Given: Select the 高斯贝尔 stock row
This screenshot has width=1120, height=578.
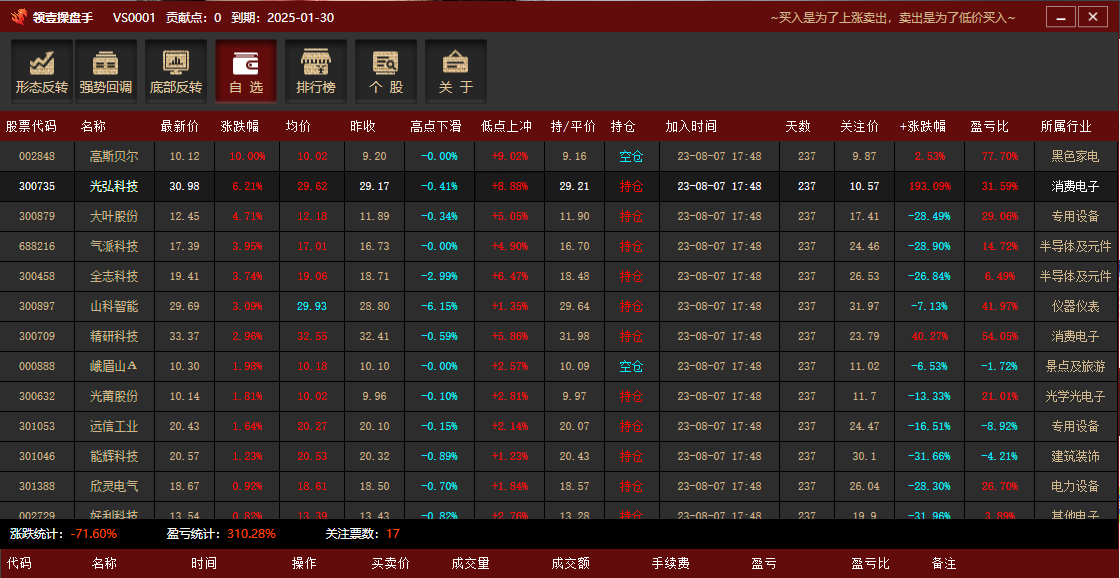Looking at the screenshot, I should pyautogui.click(x=114, y=157).
